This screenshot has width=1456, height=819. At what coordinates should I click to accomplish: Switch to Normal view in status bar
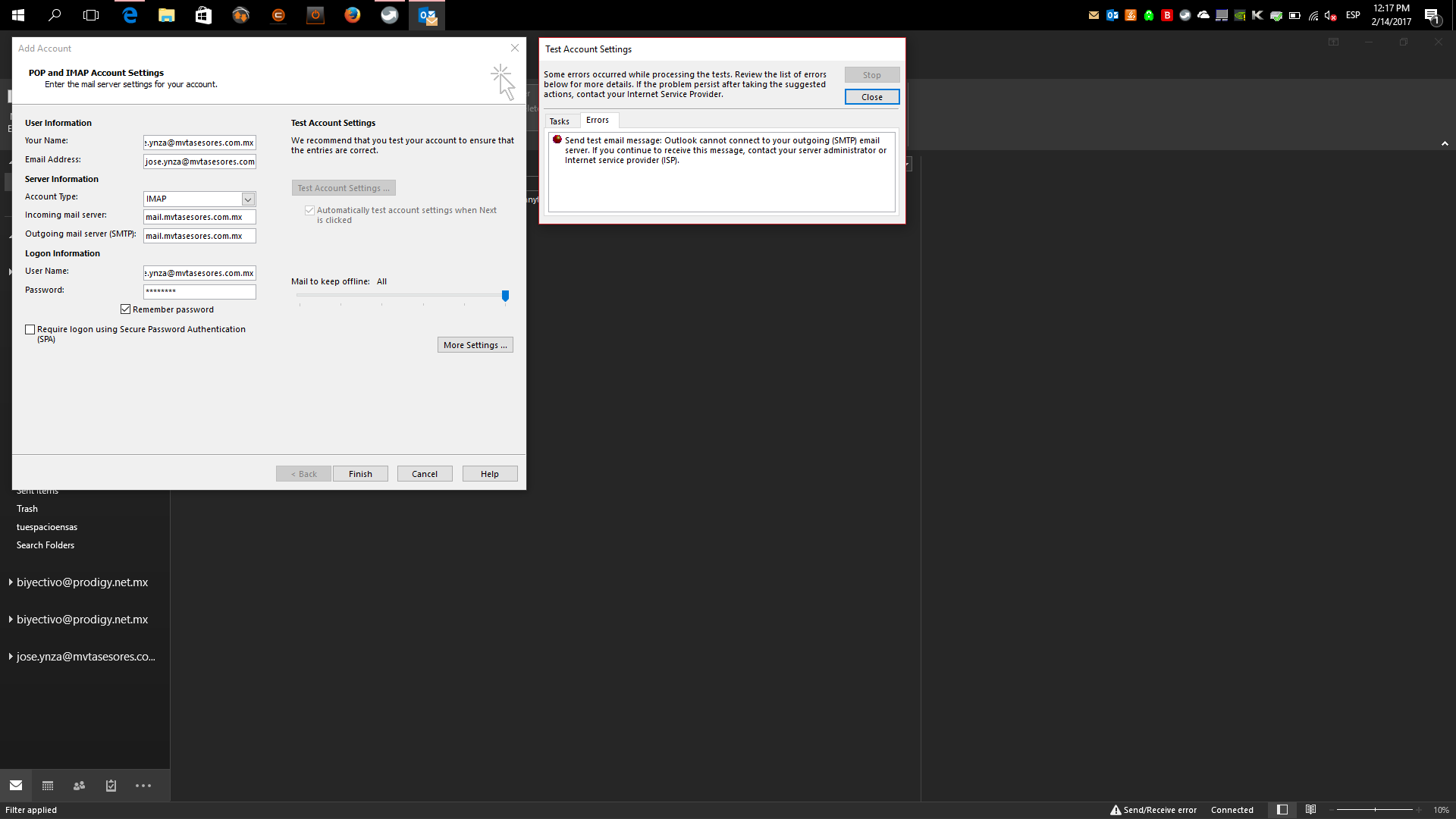[1282, 810]
